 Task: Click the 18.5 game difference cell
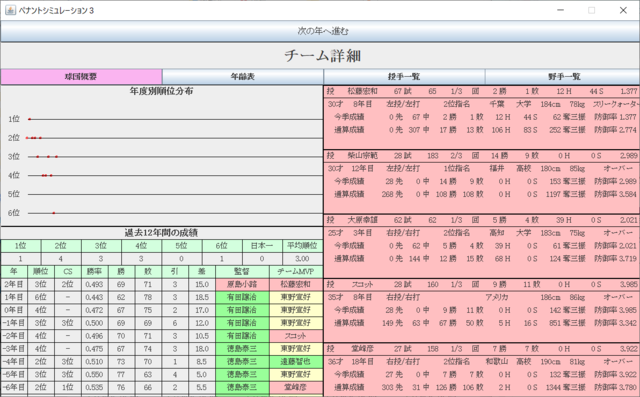point(202,297)
